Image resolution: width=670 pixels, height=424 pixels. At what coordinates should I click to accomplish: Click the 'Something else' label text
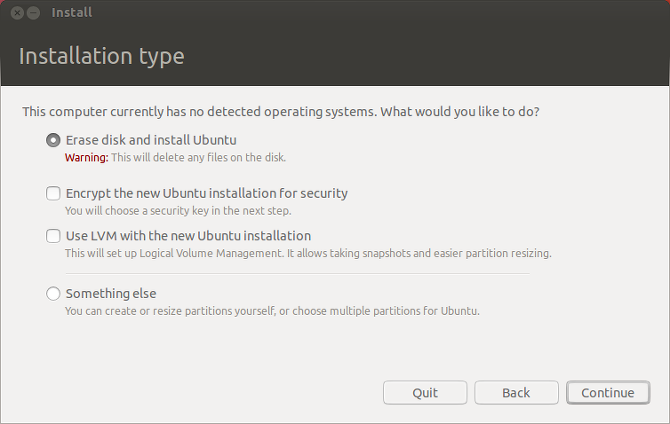point(111,294)
